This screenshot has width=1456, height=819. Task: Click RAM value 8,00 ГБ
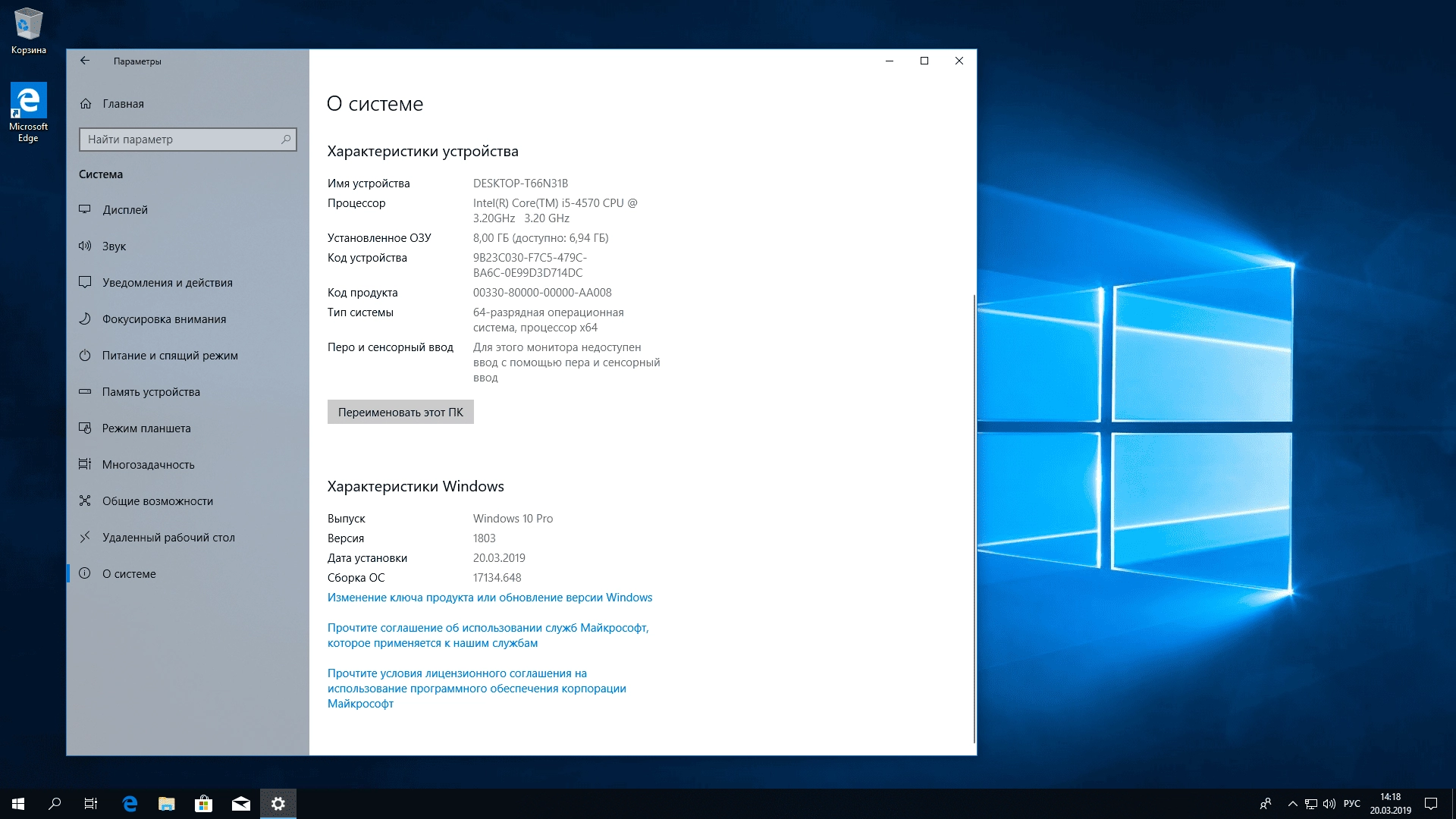(541, 238)
